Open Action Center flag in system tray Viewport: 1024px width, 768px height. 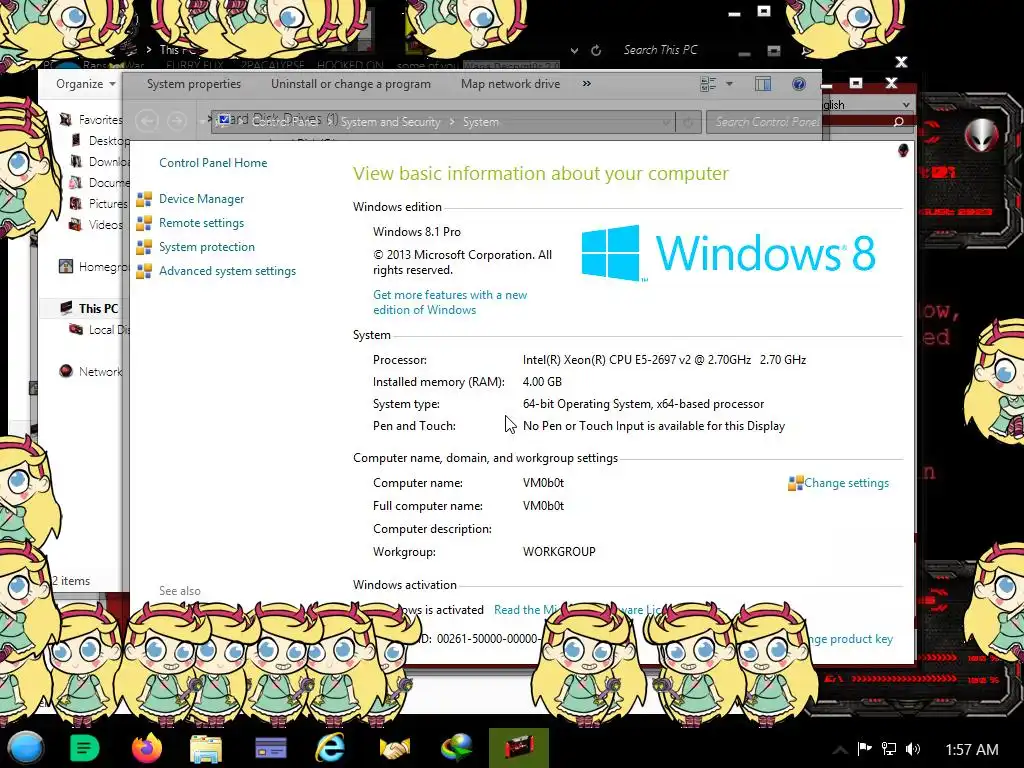point(865,748)
